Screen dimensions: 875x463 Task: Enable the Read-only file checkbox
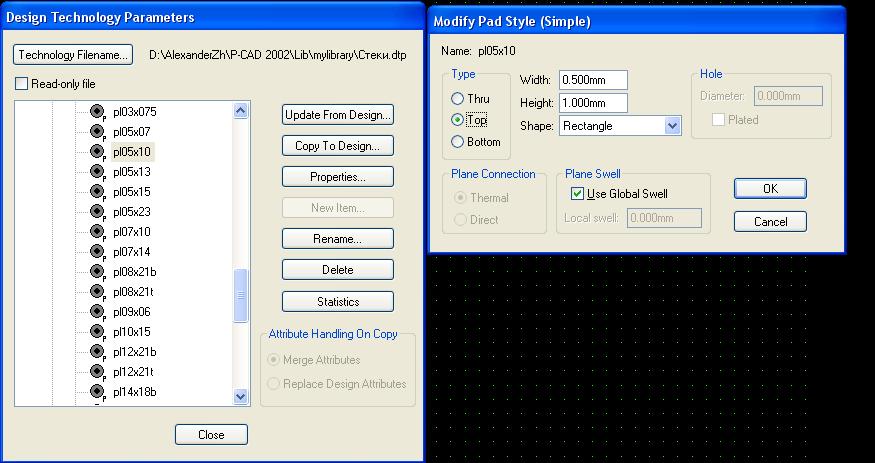click(x=22, y=84)
